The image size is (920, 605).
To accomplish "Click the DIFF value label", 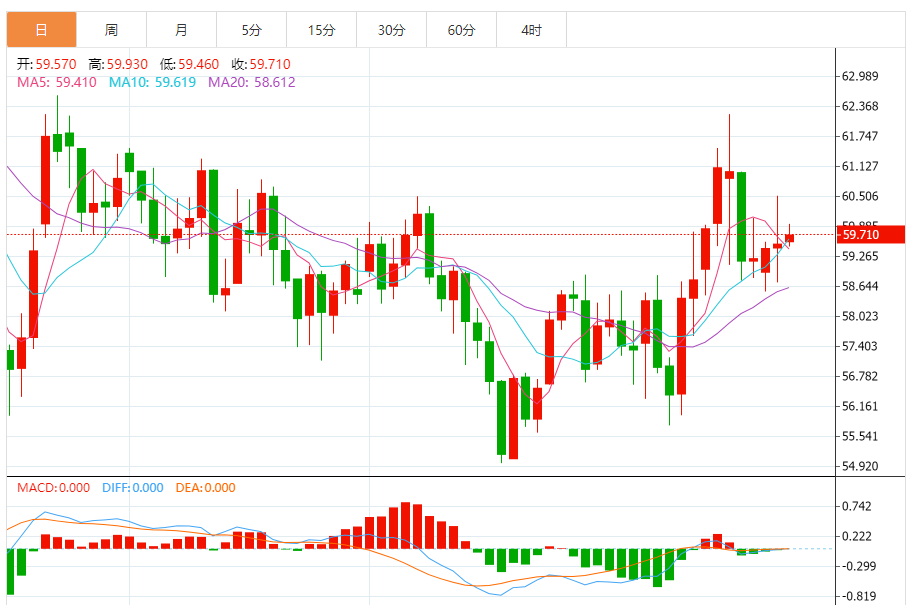I will point(132,488).
